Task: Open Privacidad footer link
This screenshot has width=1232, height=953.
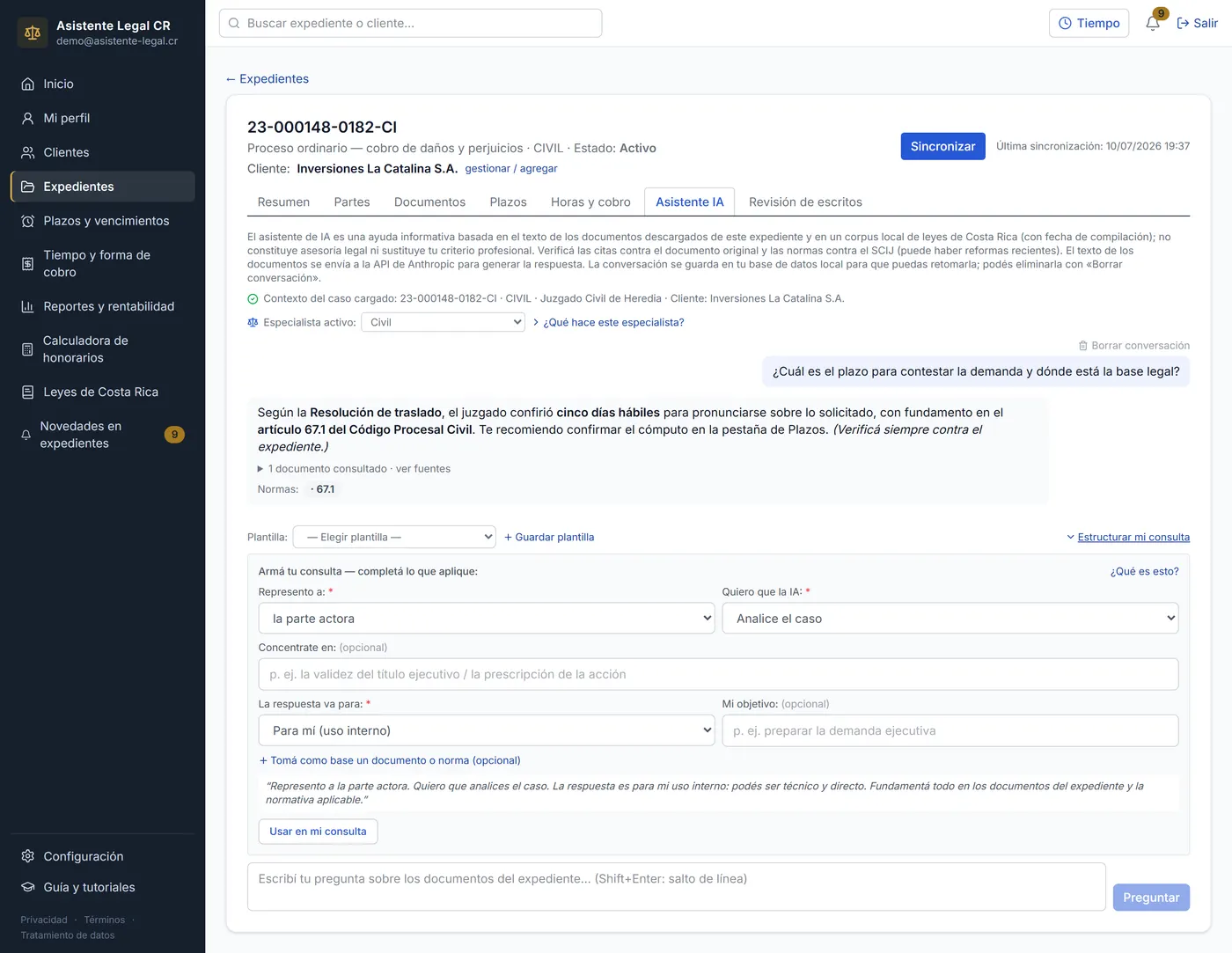Action: point(44,920)
